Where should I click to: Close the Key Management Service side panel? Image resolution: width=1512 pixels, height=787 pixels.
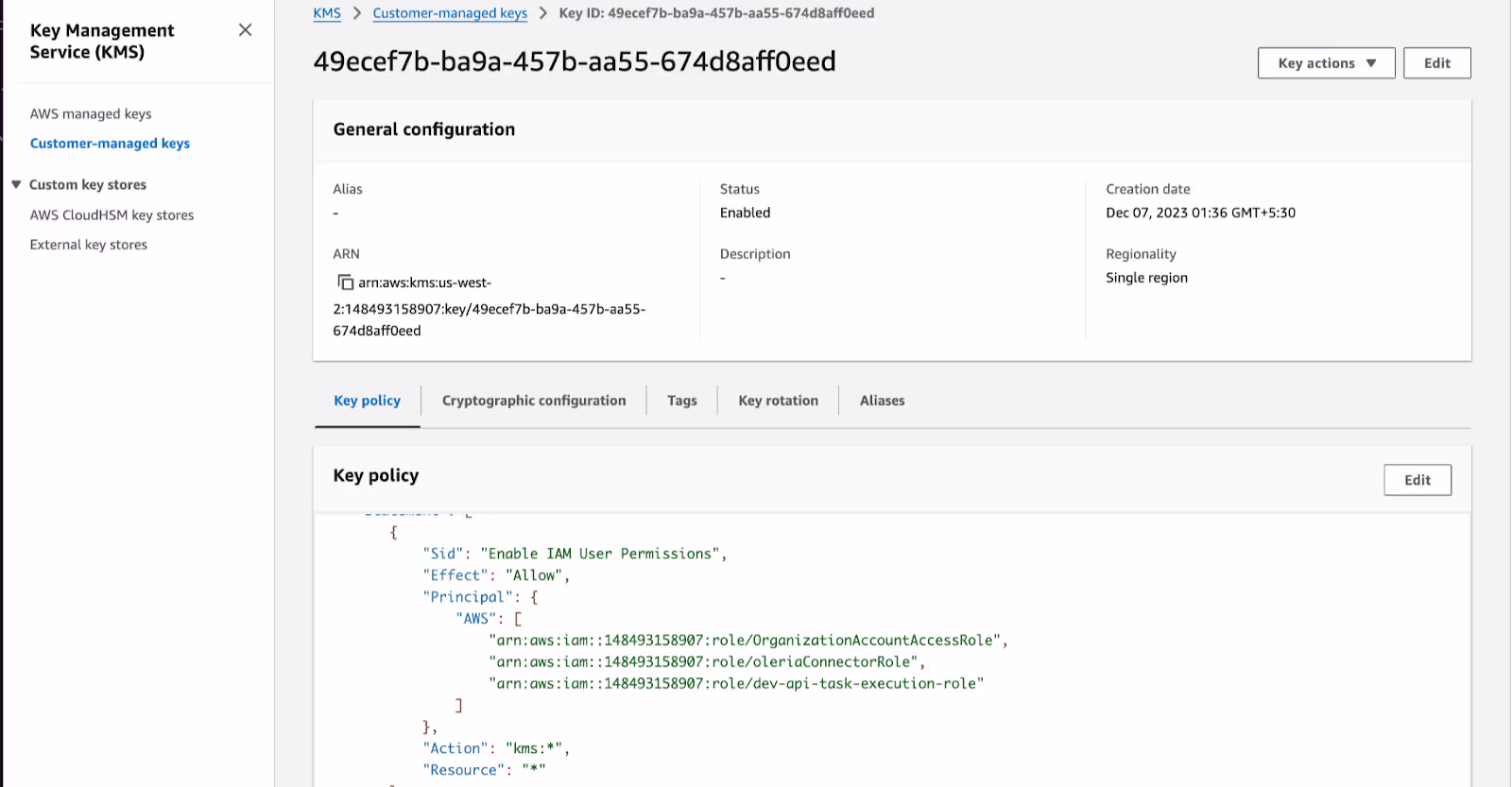tap(245, 30)
